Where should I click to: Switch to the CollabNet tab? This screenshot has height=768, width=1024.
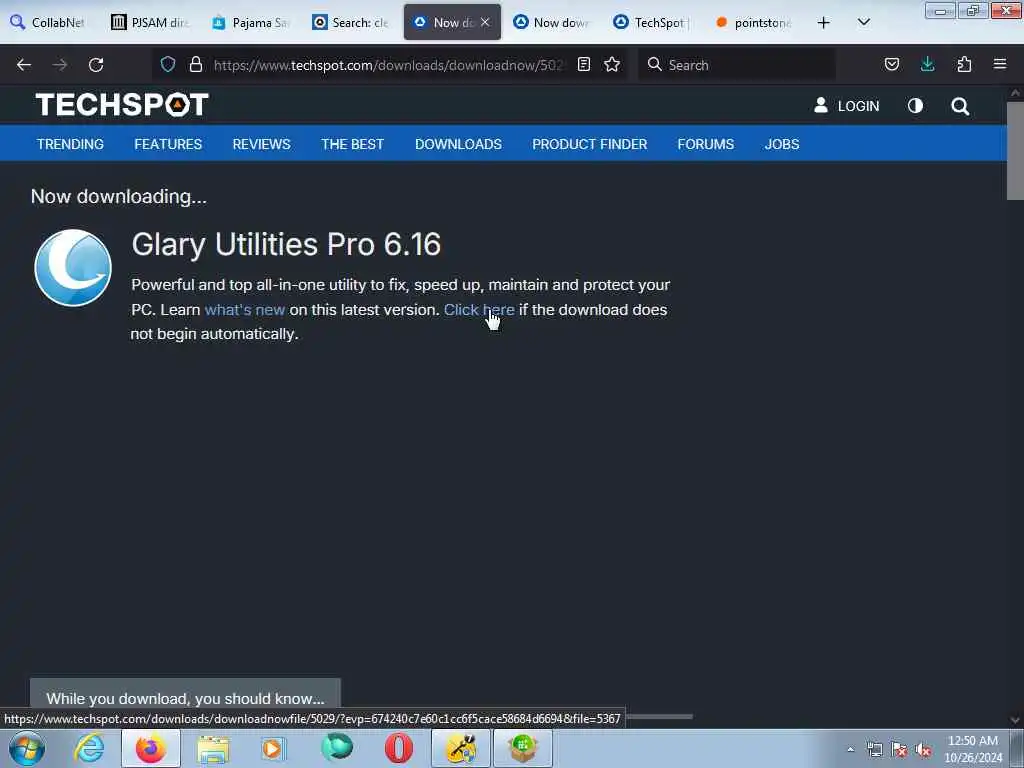(x=48, y=22)
